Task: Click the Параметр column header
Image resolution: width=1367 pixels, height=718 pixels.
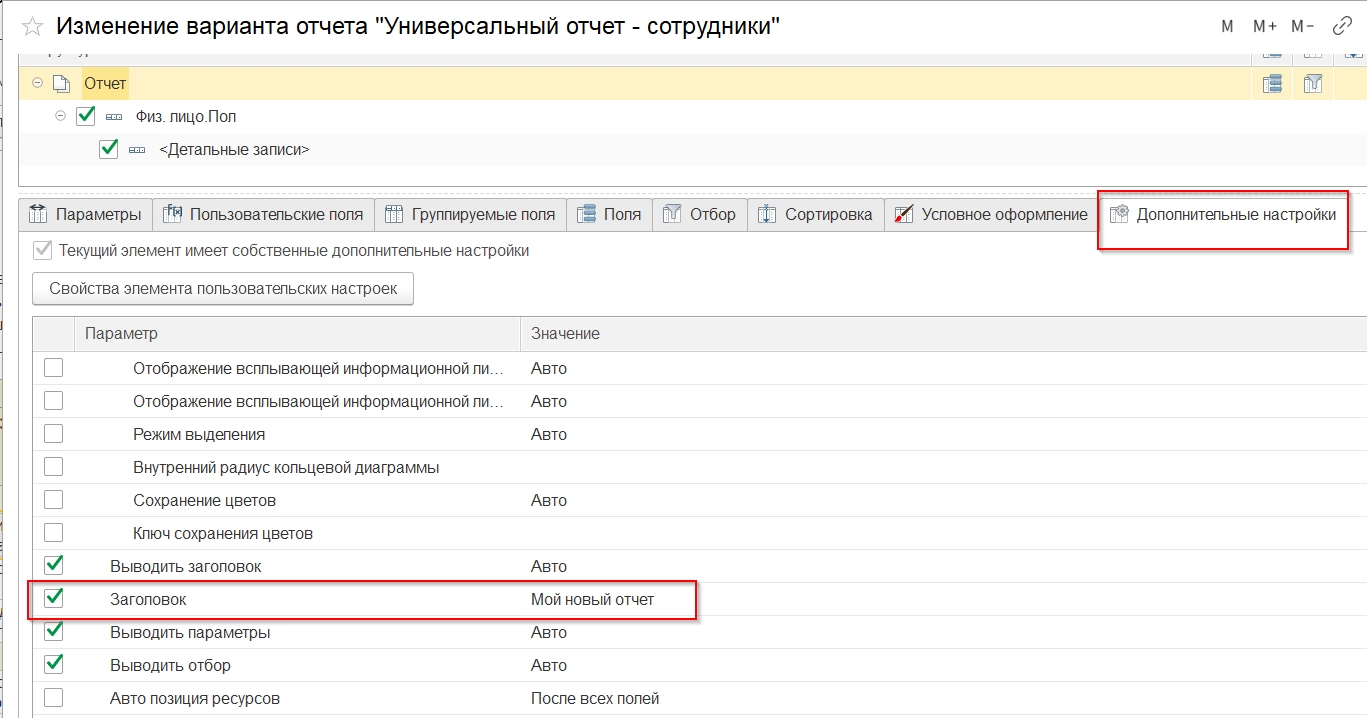Action: pyautogui.click(x=297, y=333)
